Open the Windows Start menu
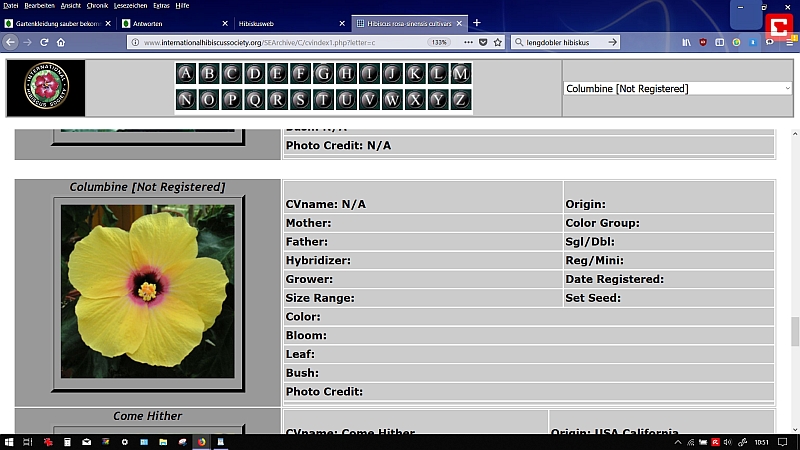 click(10, 441)
